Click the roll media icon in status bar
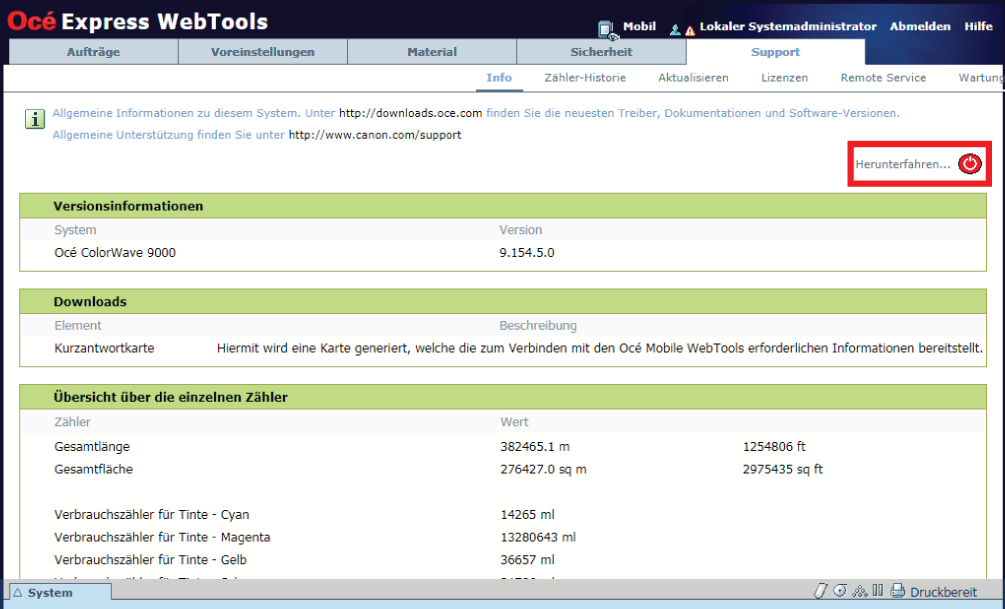This screenshot has width=1005, height=609. click(840, 590)
